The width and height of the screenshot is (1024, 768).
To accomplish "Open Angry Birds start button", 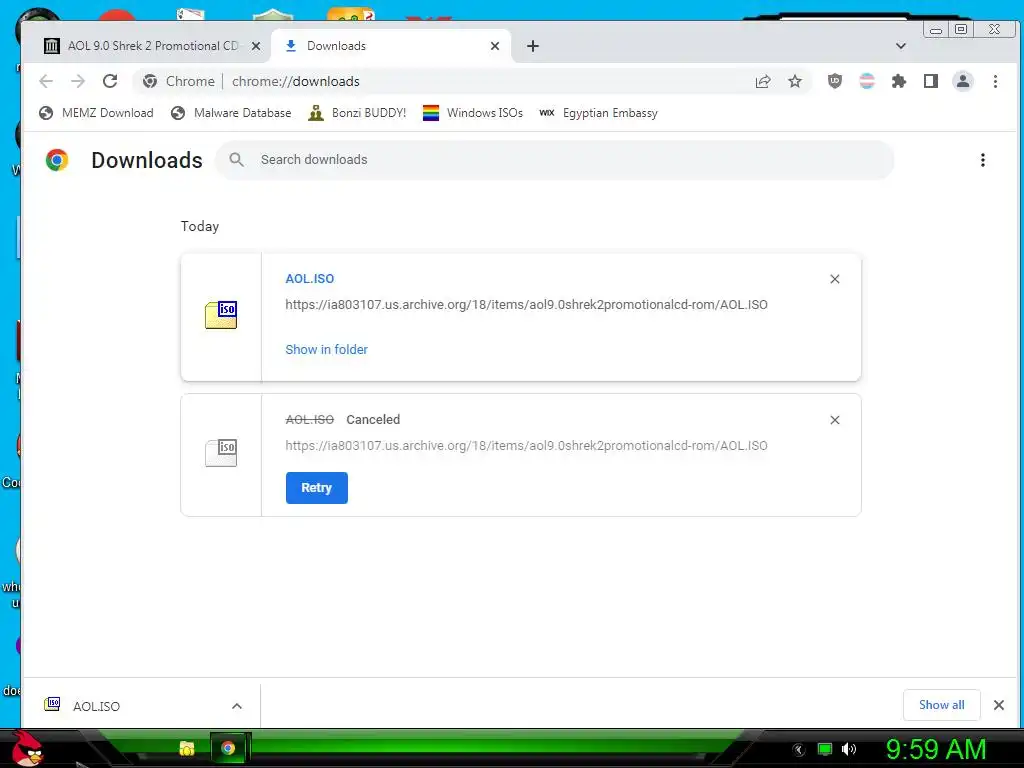I will coord(27,748).
